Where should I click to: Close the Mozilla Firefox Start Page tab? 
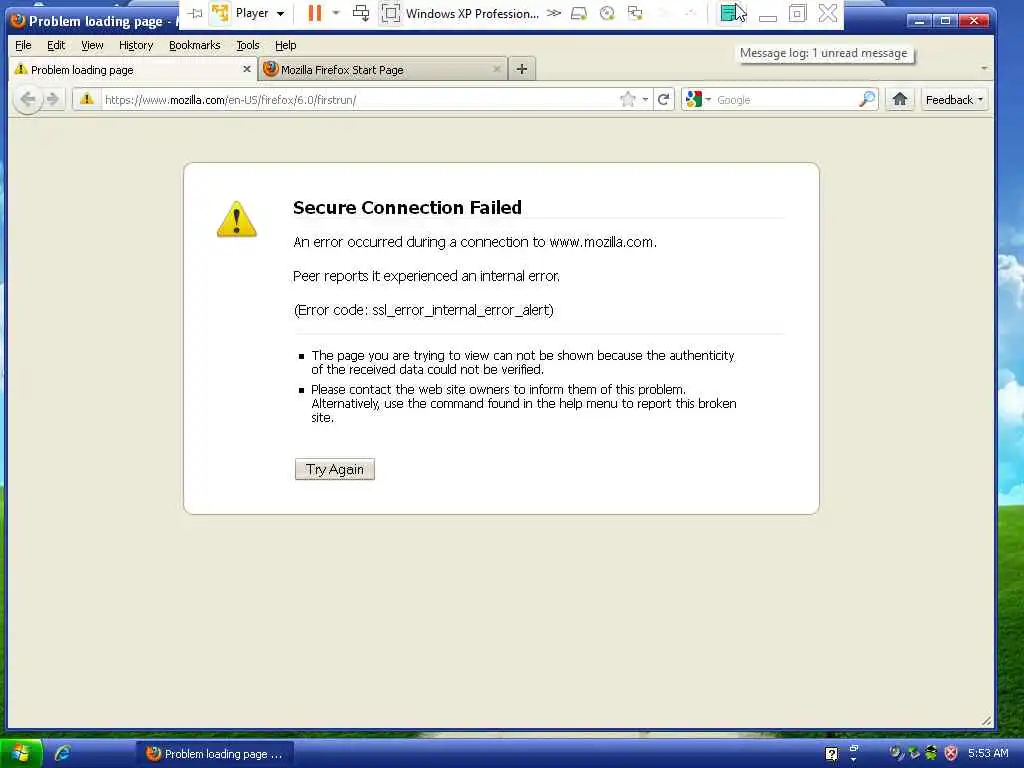[496, 69]
